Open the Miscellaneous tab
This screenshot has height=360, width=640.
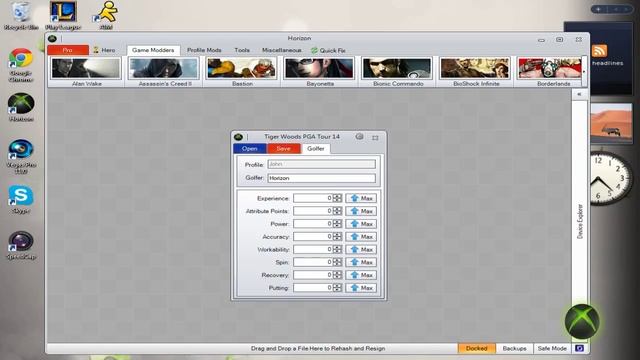(281, 50)
